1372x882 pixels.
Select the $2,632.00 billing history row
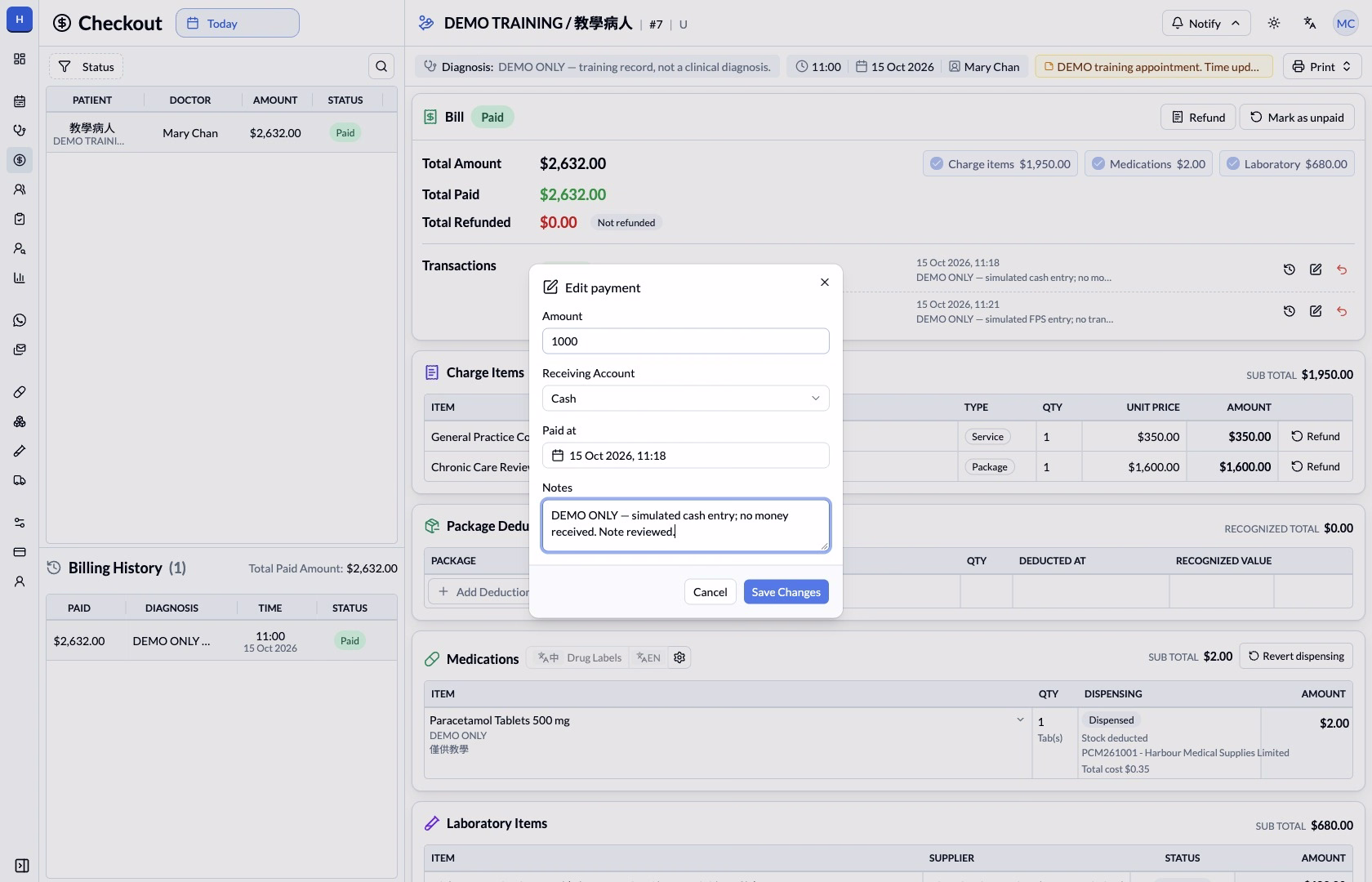click(x=221, y=641)
